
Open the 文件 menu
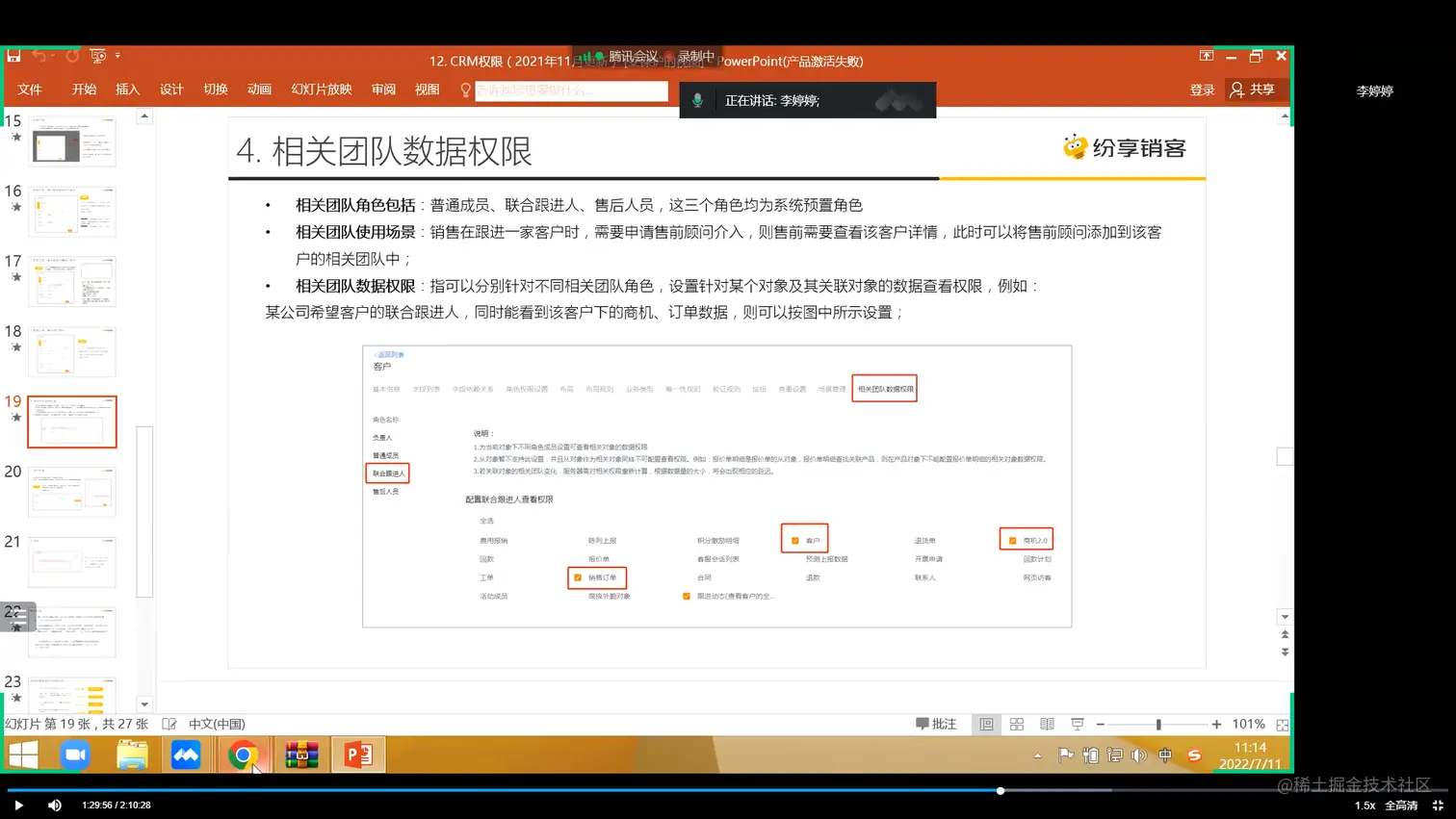(30, 90)
